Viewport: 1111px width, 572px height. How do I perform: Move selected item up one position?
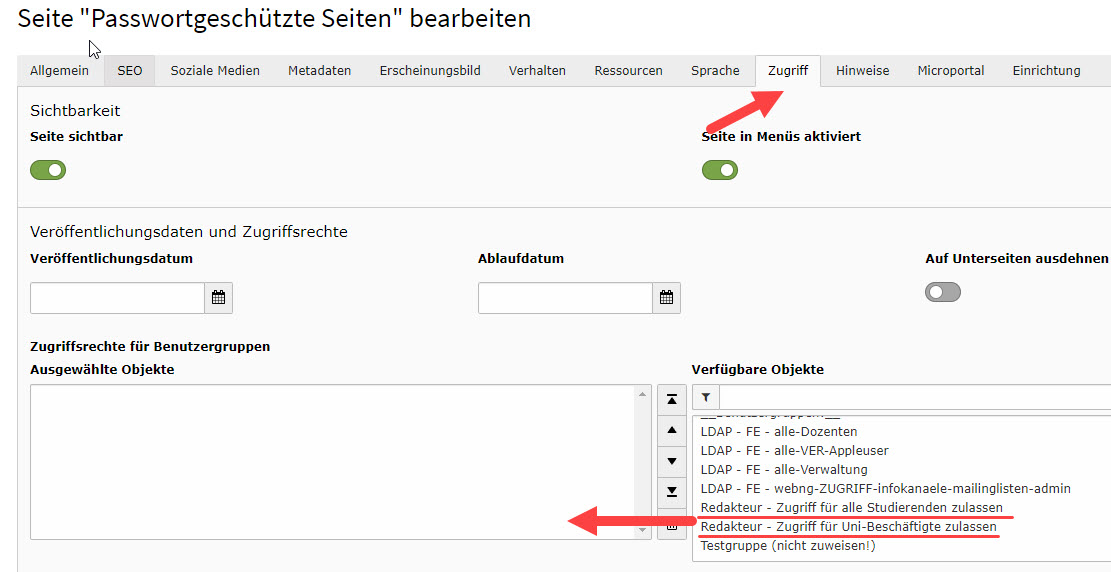coord(672,430)
